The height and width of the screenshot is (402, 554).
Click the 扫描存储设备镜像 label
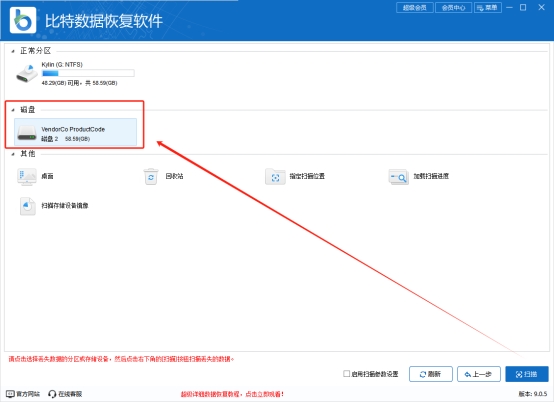[x=65, y=206]
